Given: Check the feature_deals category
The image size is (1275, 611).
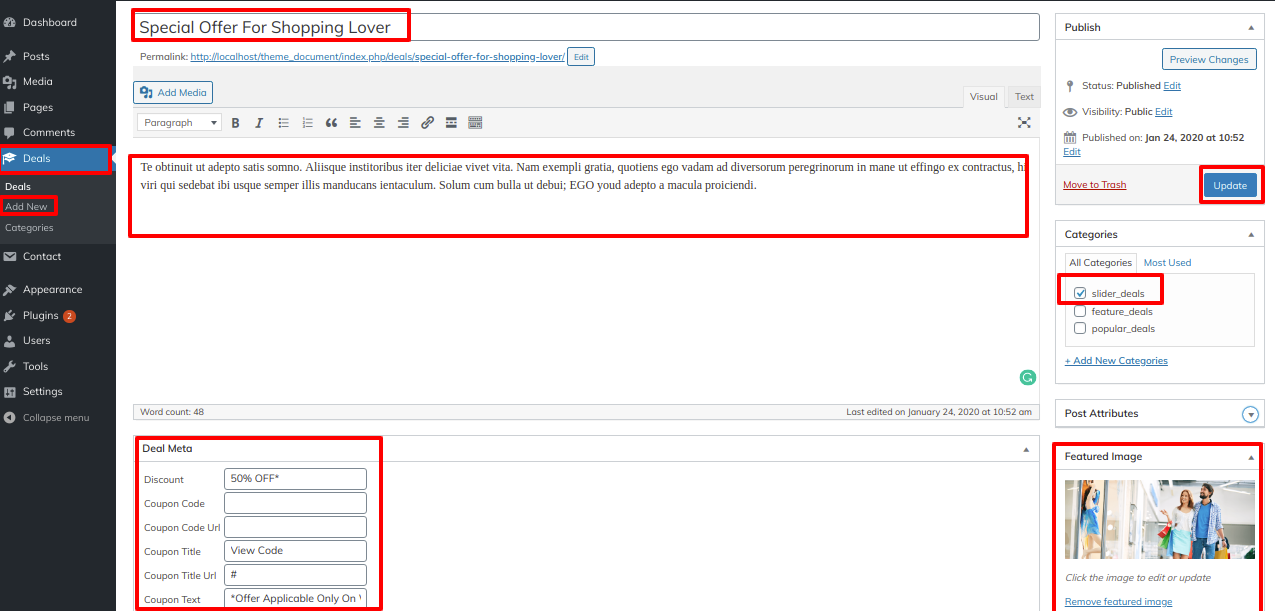Looking at the screenshot, I should point(1080,312).
